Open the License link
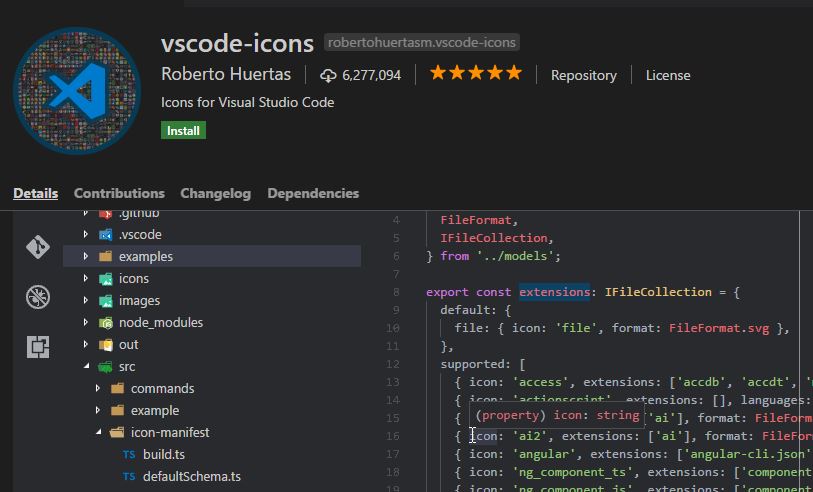The width and height of the screenshot is (813, 492). point(667,75)
